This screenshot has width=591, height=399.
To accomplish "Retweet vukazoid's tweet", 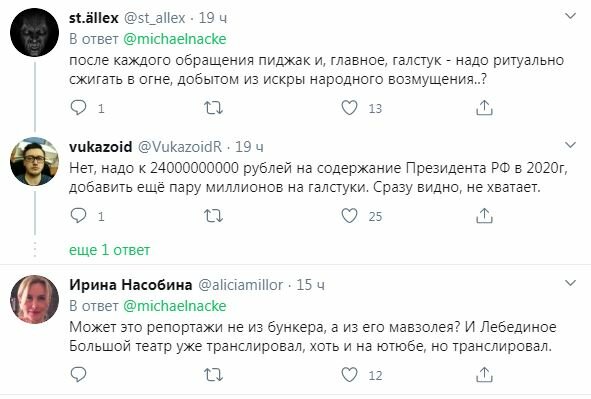I will (x=213, y=216).
